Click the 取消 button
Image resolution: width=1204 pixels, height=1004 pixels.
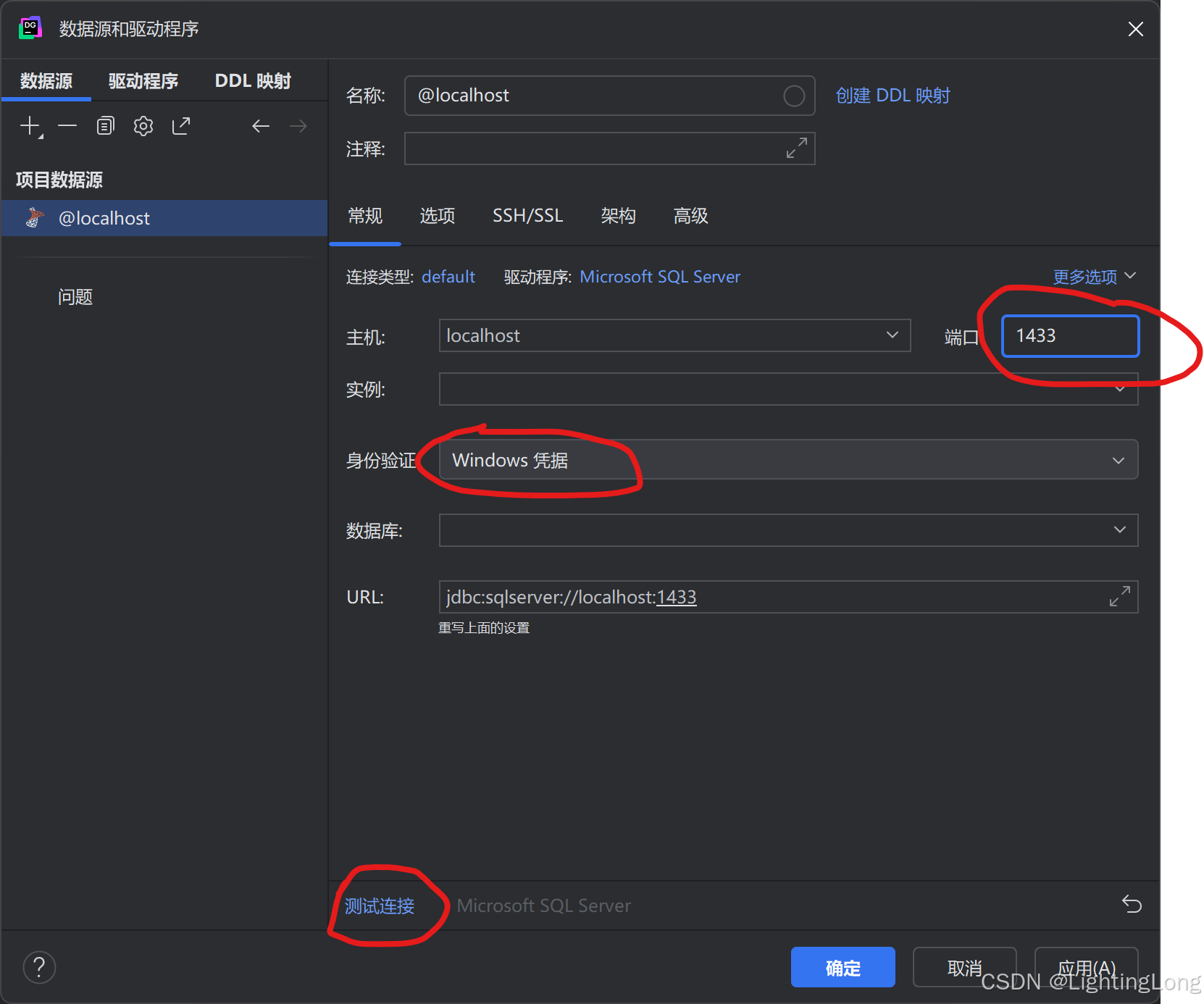964,967
